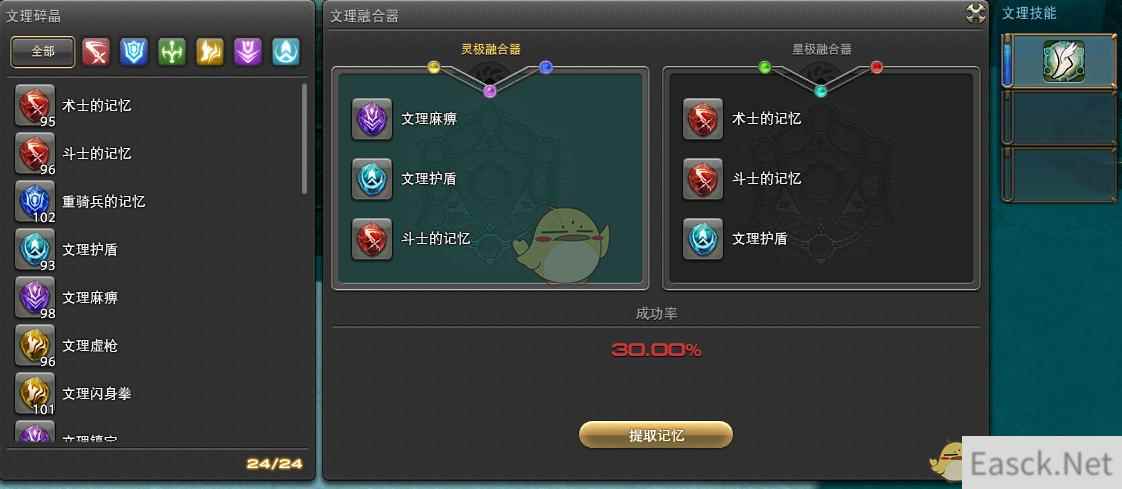Close the 文理融合器 window
The width and height of the screenshot is (1122, 489).
coord(975,14)
